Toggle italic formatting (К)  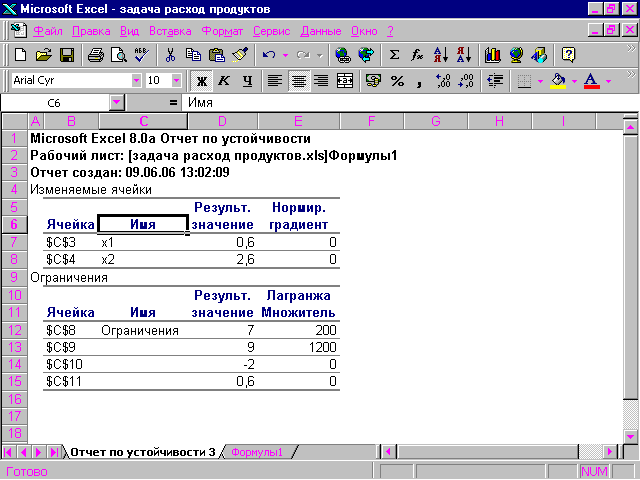pos(223,80)
